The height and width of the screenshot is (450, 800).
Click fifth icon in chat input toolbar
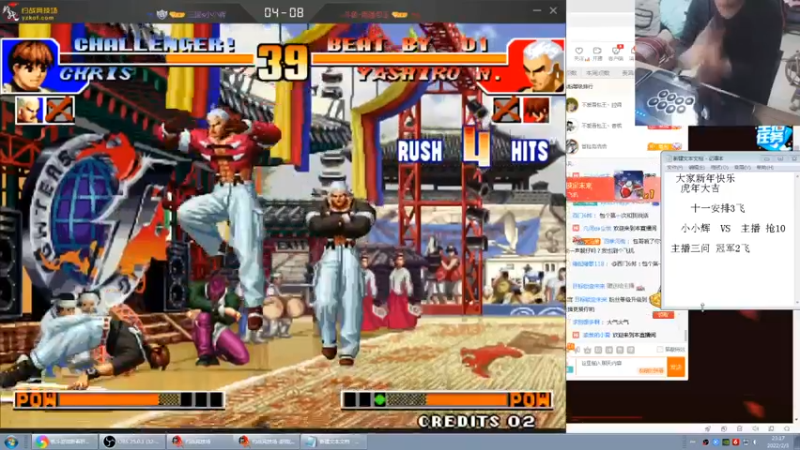pyautogui.click(x=619, y=350)
